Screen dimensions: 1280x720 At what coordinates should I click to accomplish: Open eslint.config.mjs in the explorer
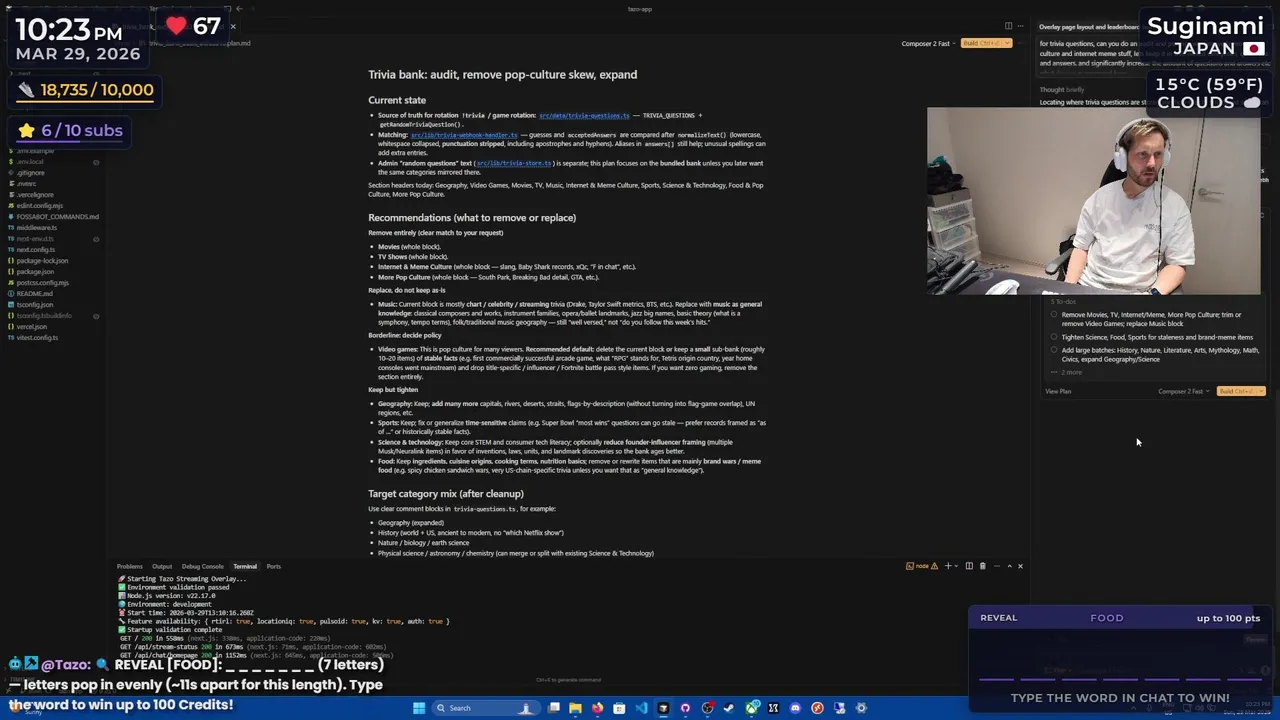coord(39,205)
